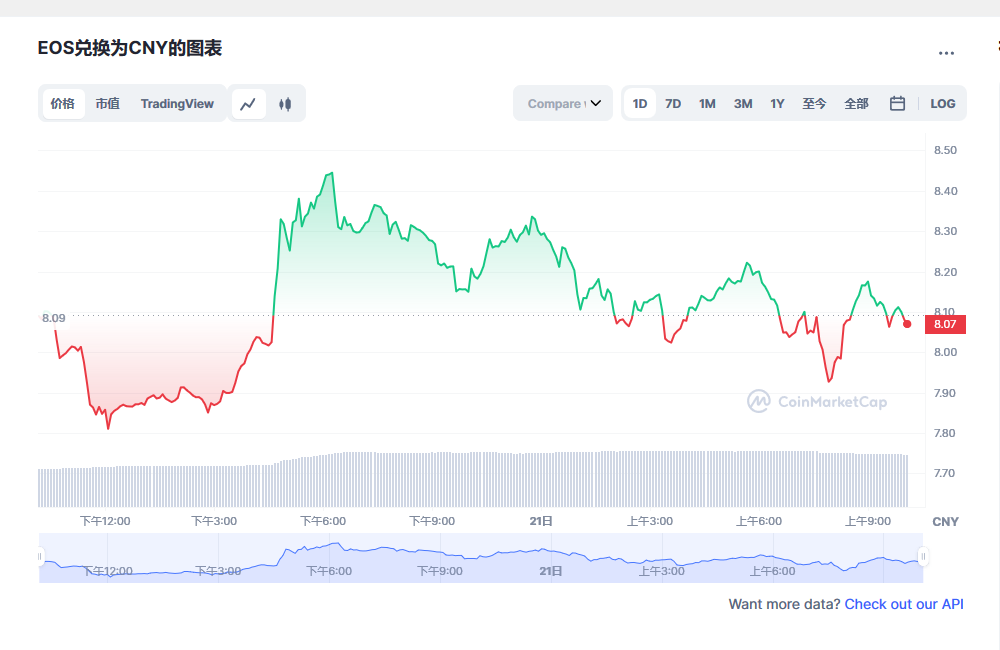This screenshot has height=650, width=1000.
Task: Select the 1D time range
Action: point(640,103)
